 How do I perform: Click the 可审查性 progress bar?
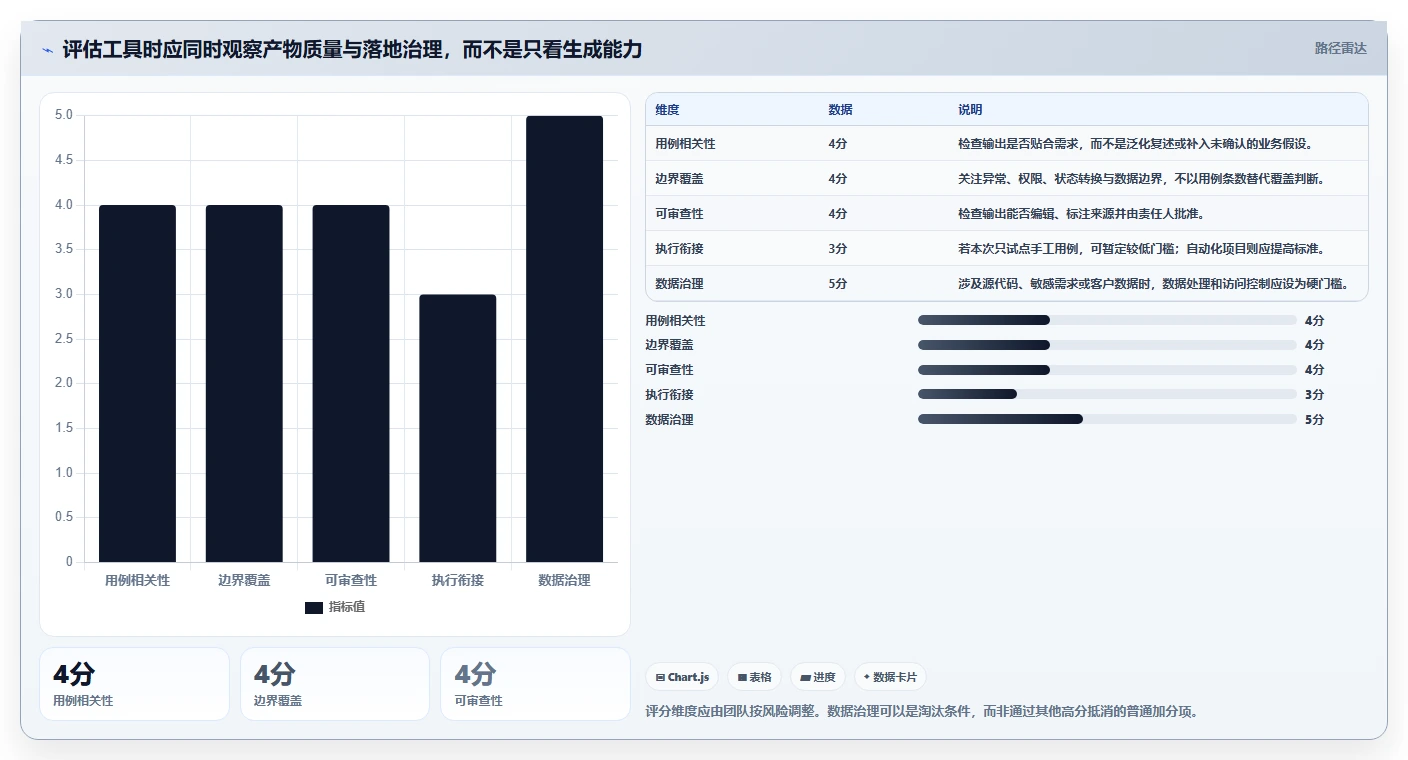pyautogui.click(x=1107, y=370)
